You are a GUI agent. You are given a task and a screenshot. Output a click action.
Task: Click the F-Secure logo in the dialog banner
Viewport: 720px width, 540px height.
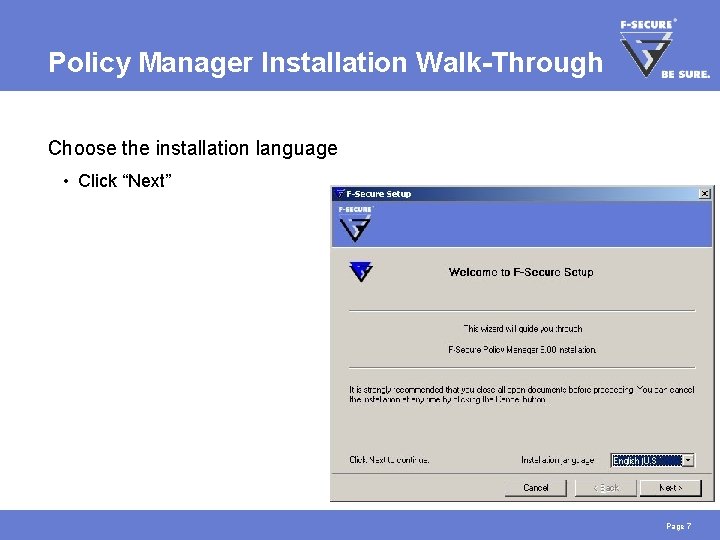[355, 224]
